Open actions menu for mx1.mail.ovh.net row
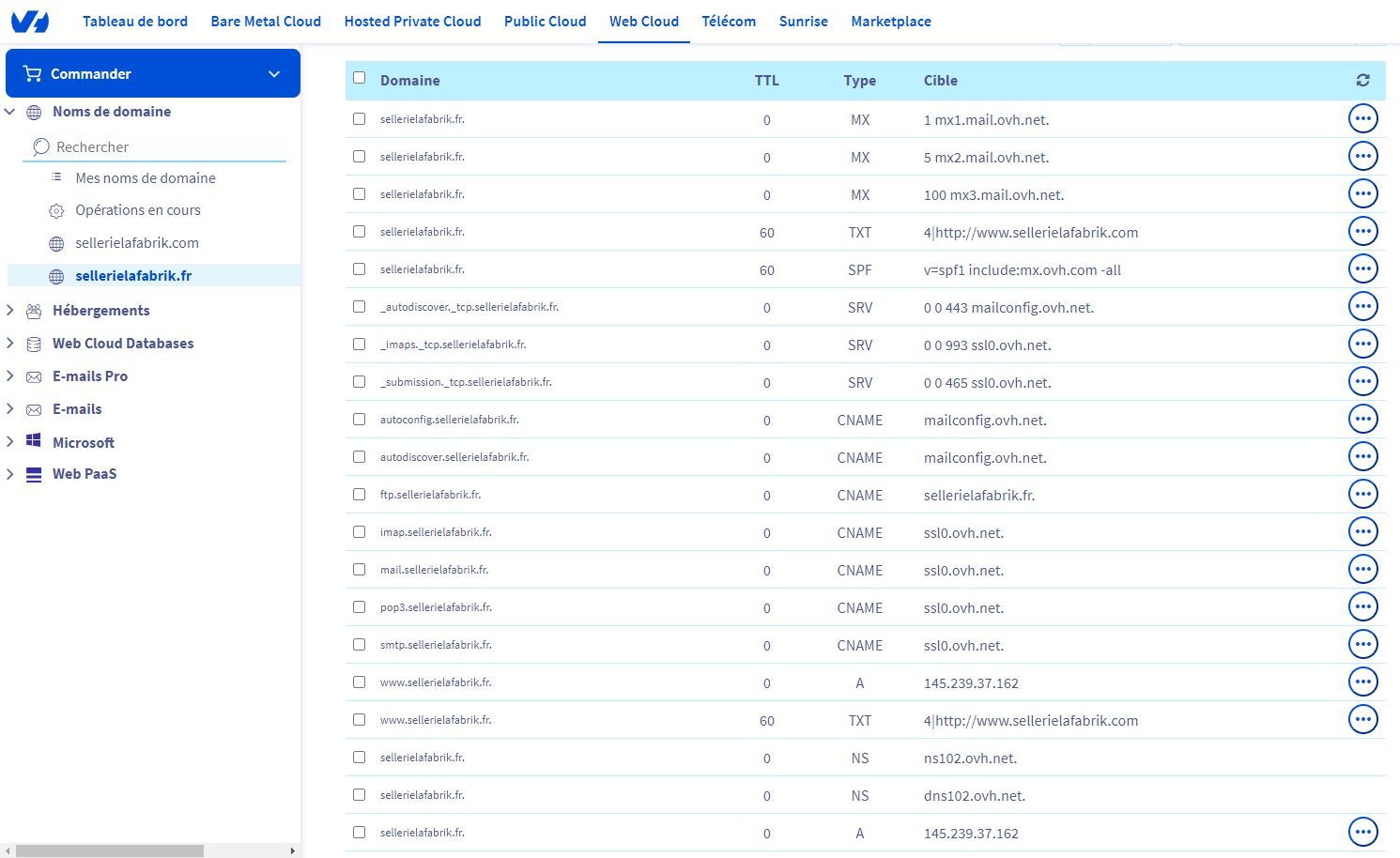Screen dimensions: 1400x858 coord(1362,119)
